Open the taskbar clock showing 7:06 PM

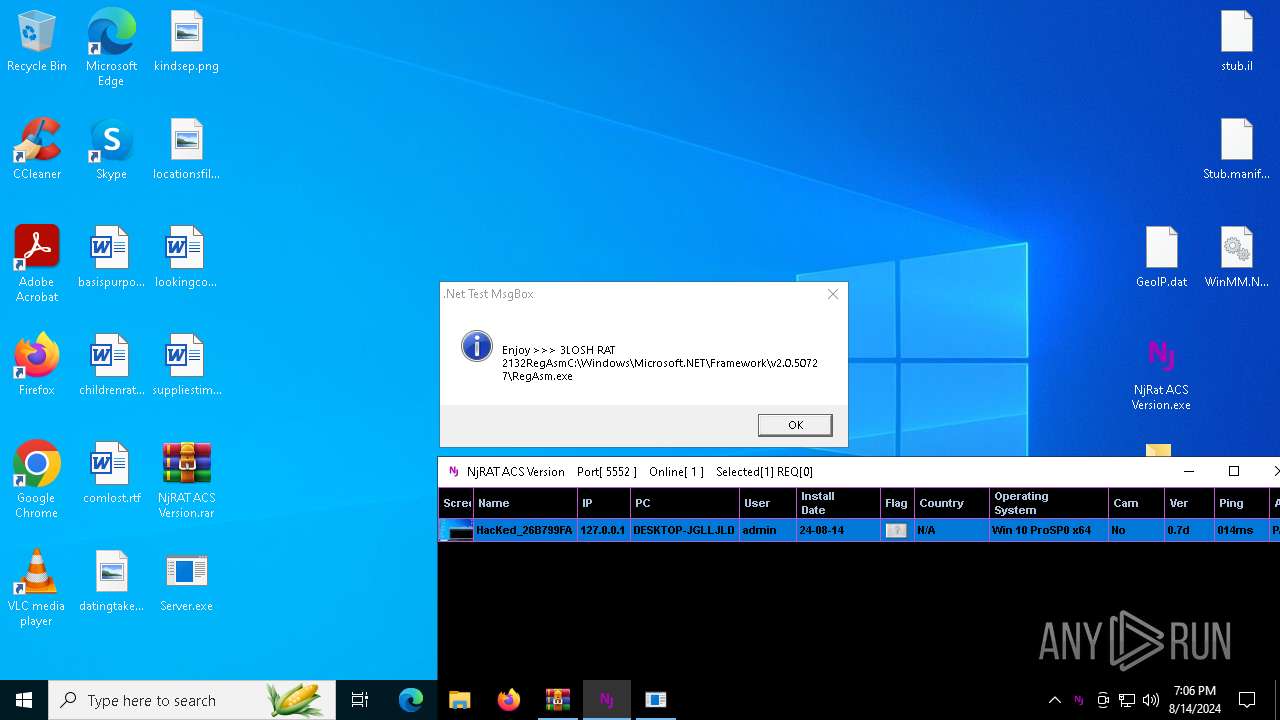pos(1195,700)
